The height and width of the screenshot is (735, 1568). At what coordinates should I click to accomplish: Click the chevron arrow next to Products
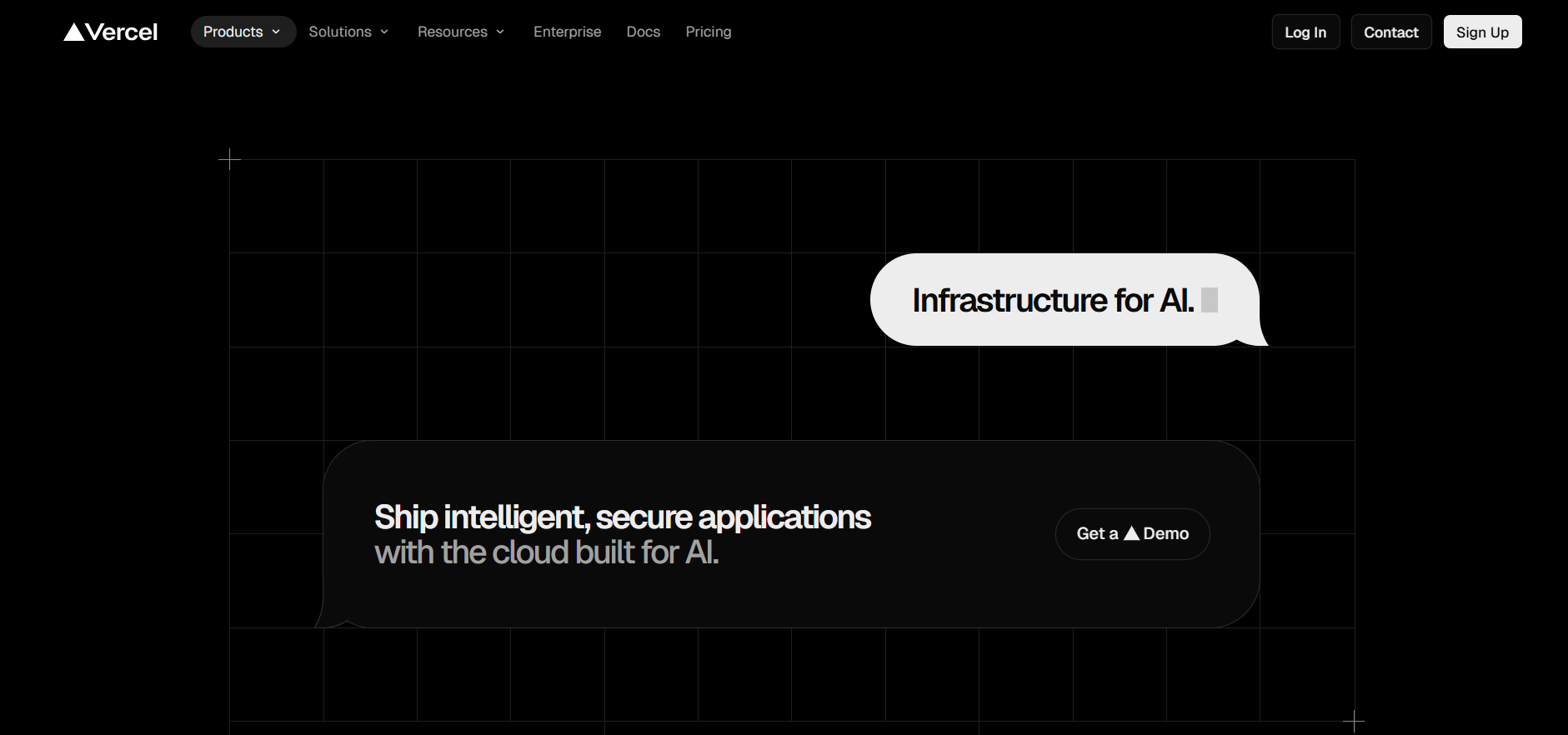[x=276, y=32]
